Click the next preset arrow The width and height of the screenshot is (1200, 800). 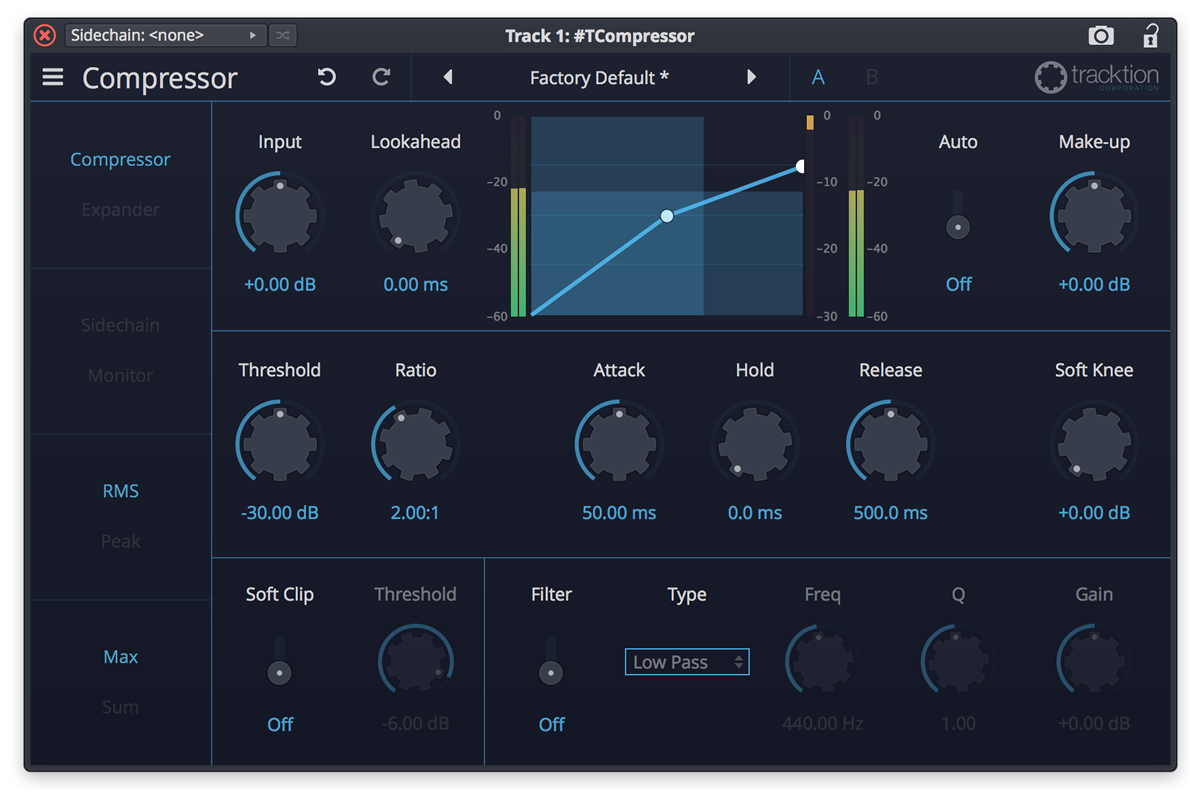pyautogui.click(x=752, y=76)
